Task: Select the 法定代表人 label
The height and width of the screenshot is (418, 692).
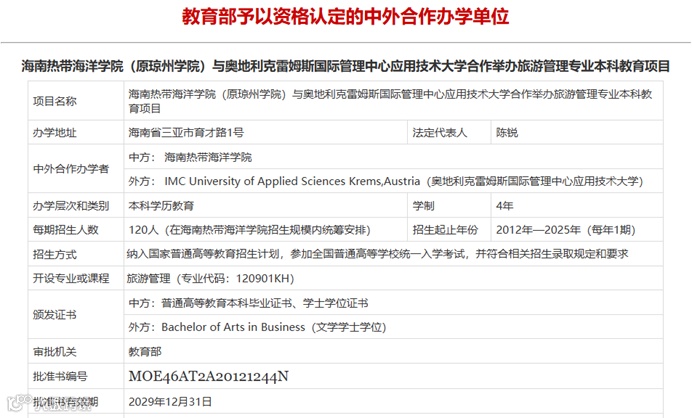Action: [x=440, y=132]
